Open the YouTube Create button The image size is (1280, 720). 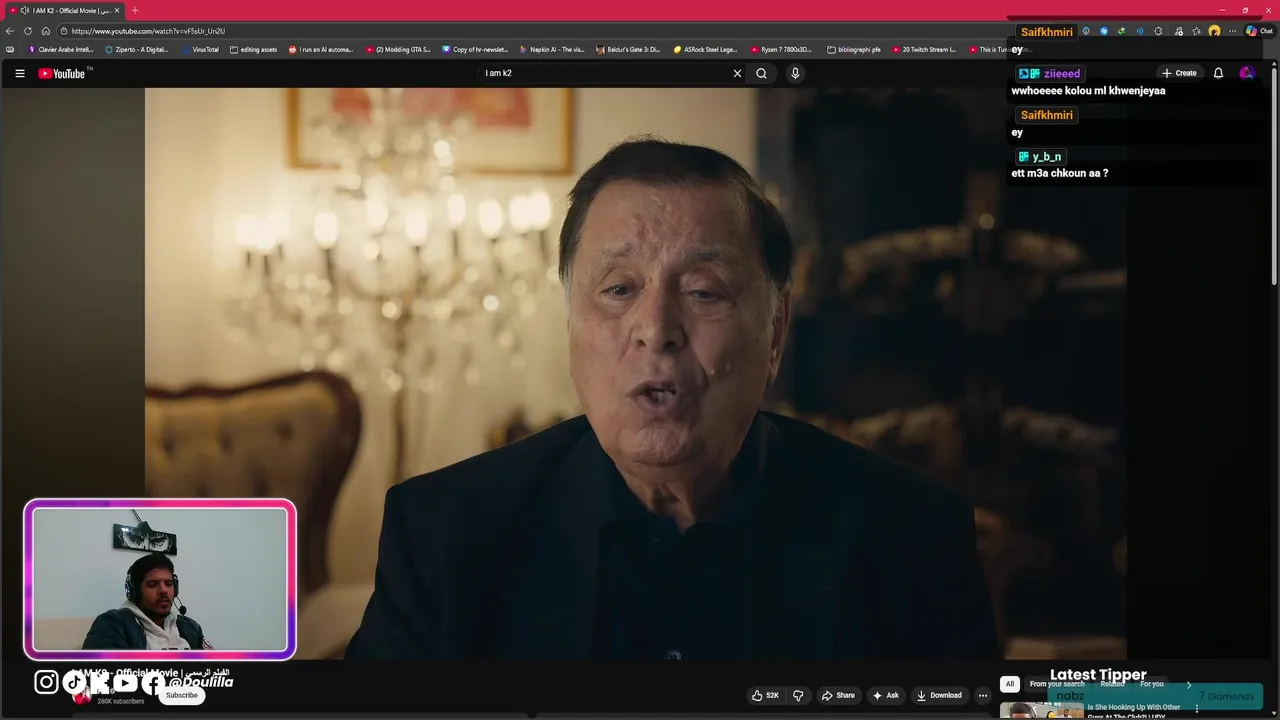[1179, 73]
